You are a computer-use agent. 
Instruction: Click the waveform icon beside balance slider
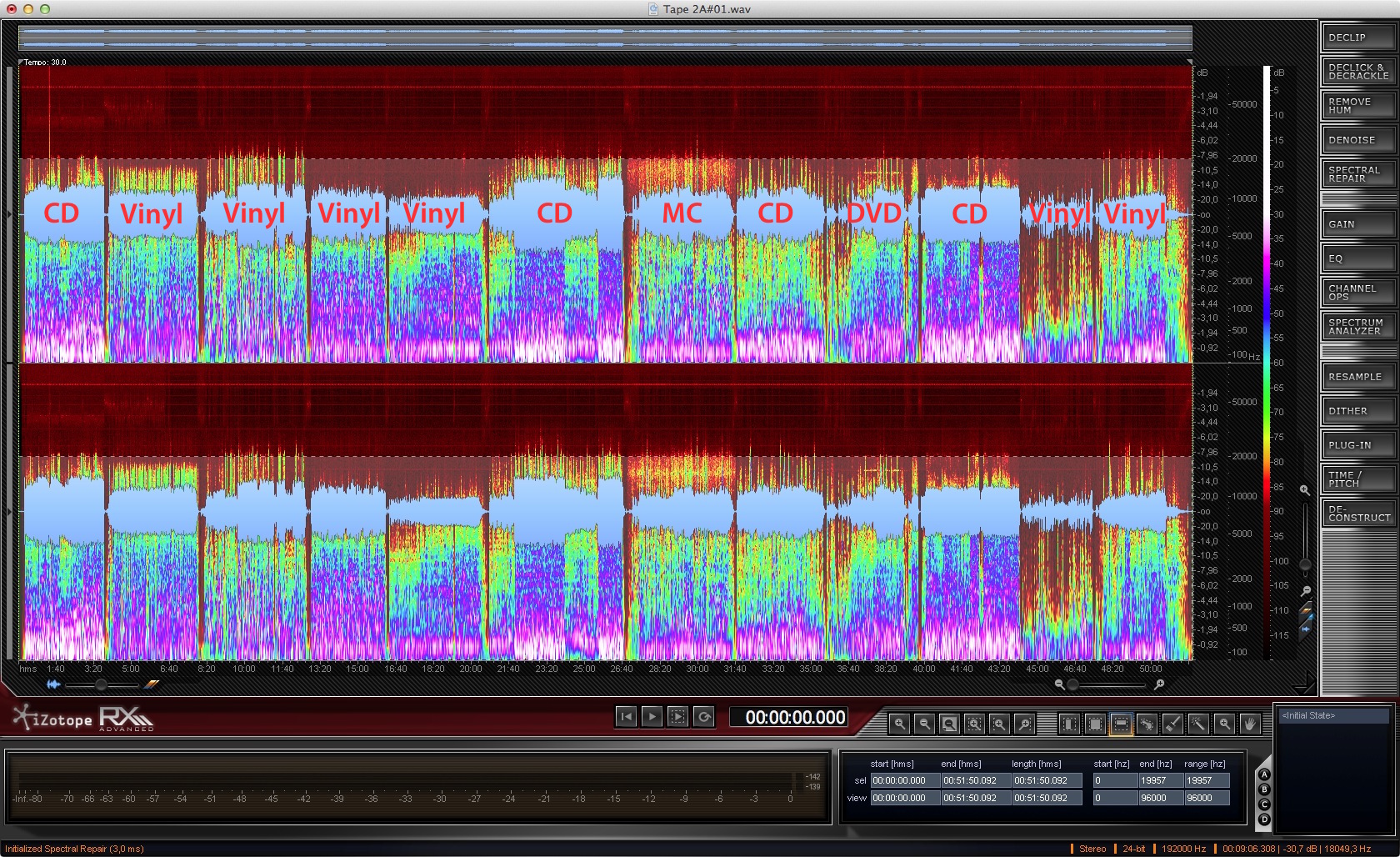53,684
